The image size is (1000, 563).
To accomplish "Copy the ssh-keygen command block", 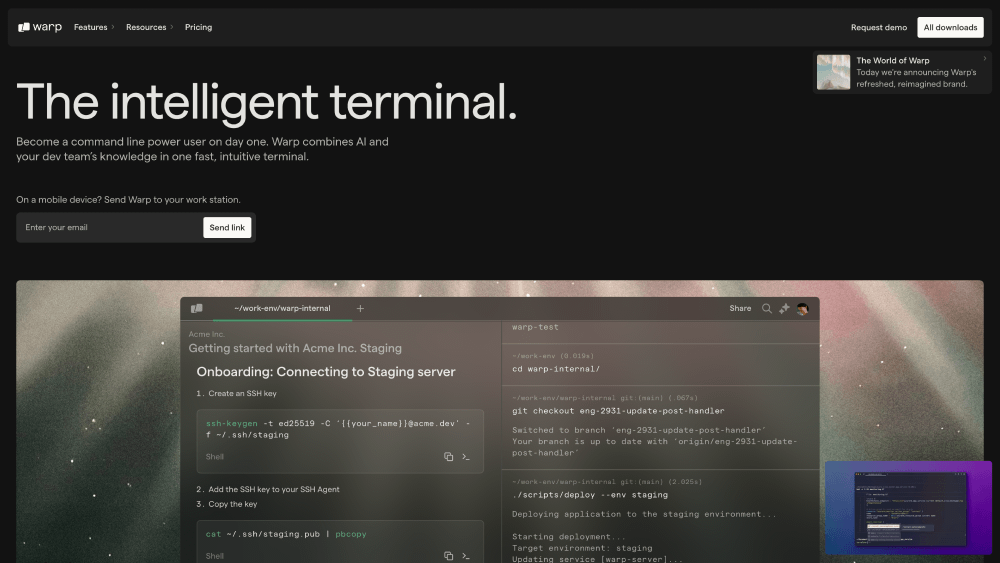I will pos(448,457).
